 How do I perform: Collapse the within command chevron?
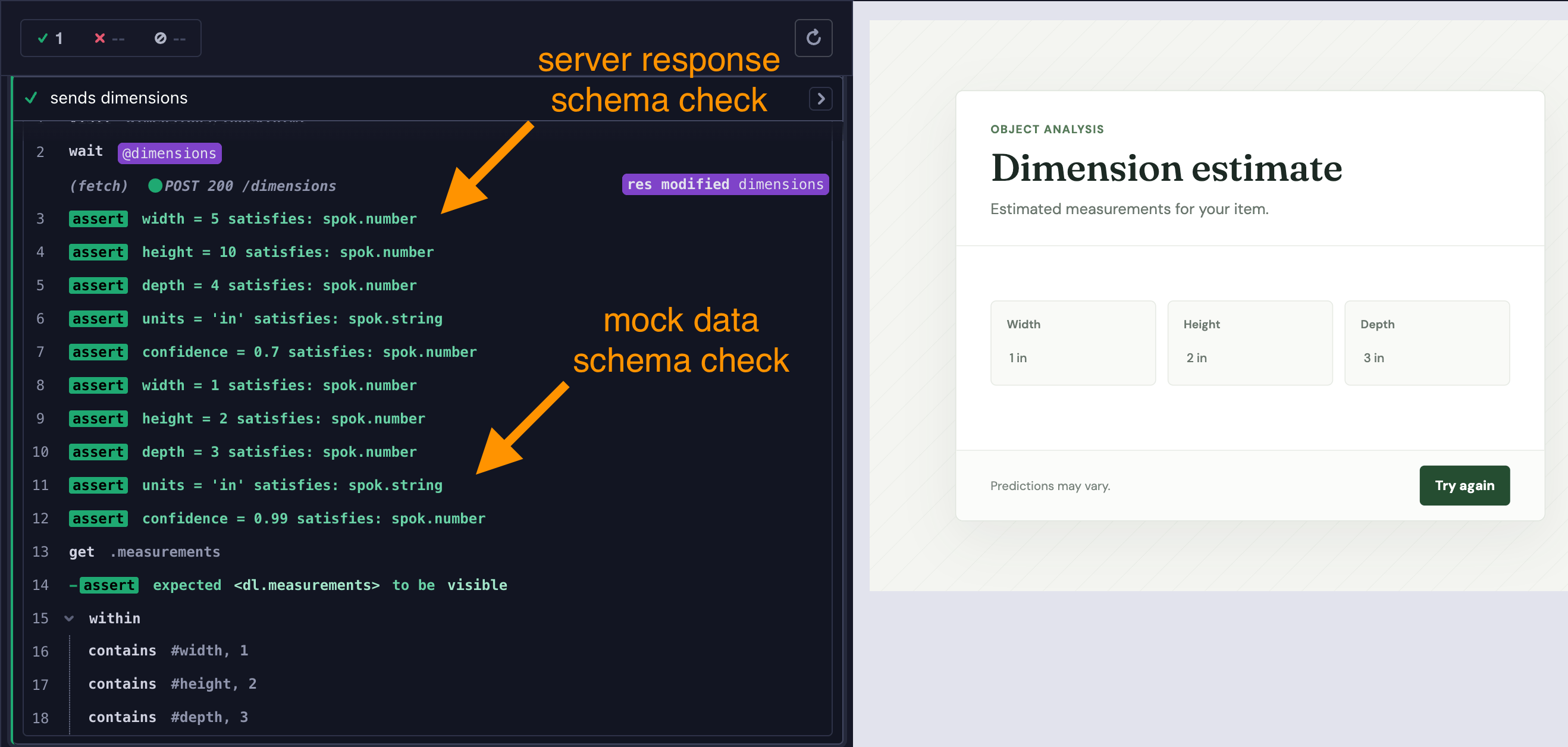pyautogui.click(x=69, y=618)
